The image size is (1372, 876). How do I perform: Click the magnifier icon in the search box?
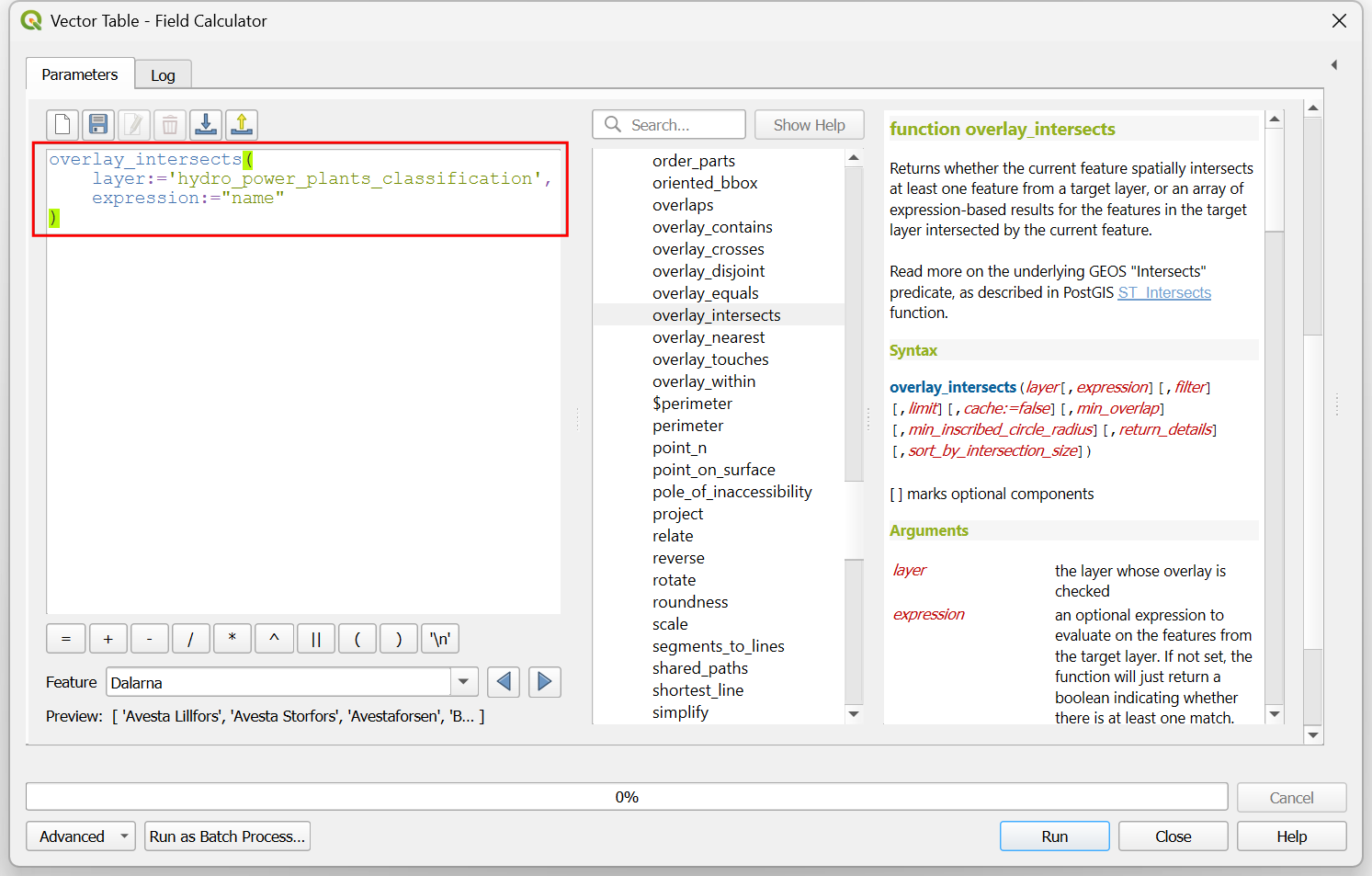click(613, 124)
